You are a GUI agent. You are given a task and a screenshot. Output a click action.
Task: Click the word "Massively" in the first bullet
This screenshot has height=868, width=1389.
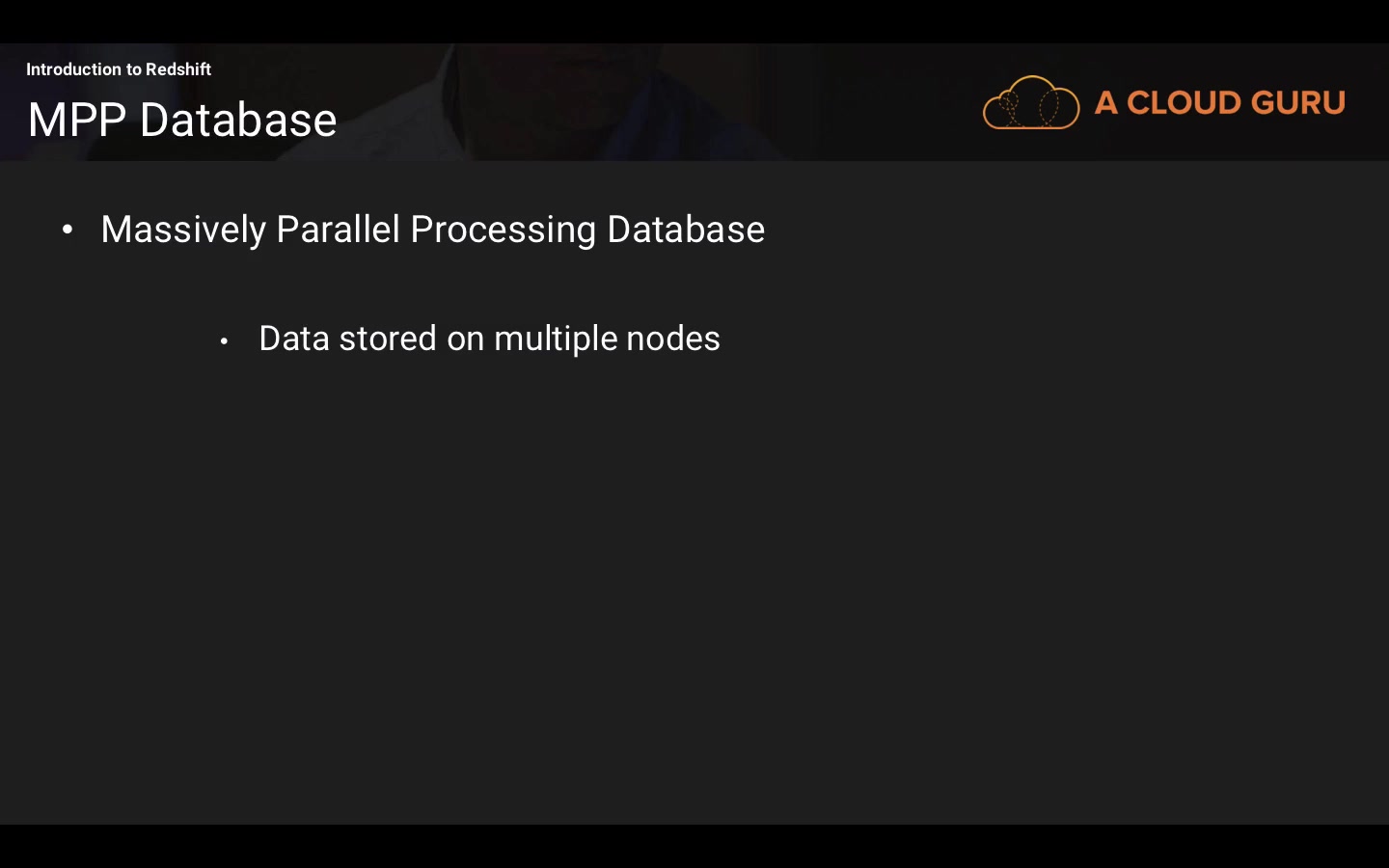tap(183, 230)
